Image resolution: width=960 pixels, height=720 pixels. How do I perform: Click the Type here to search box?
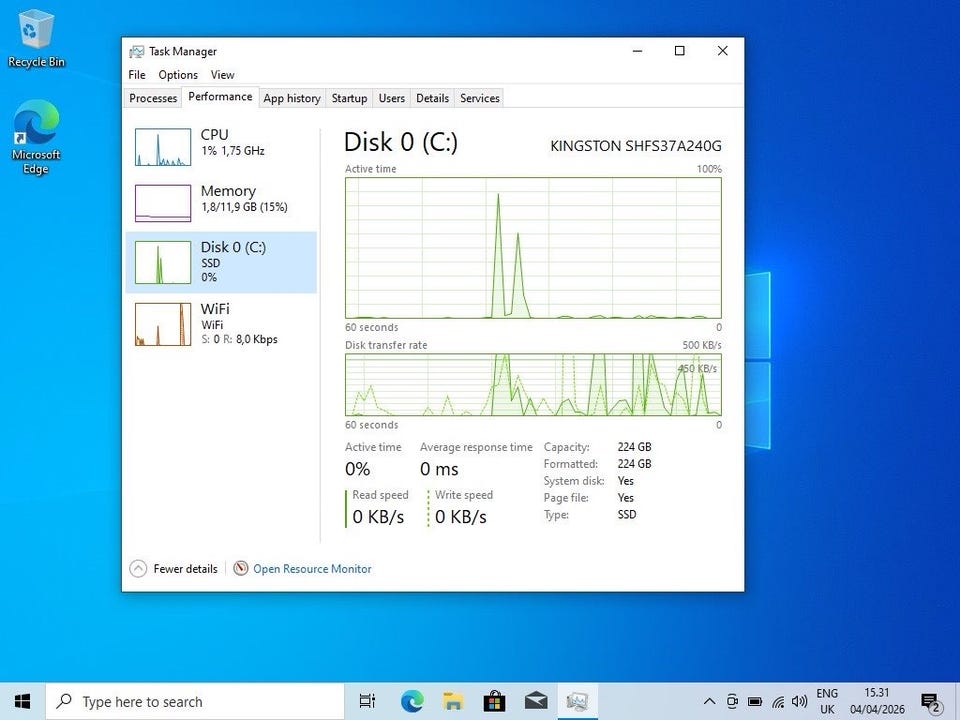coord(195,702)
